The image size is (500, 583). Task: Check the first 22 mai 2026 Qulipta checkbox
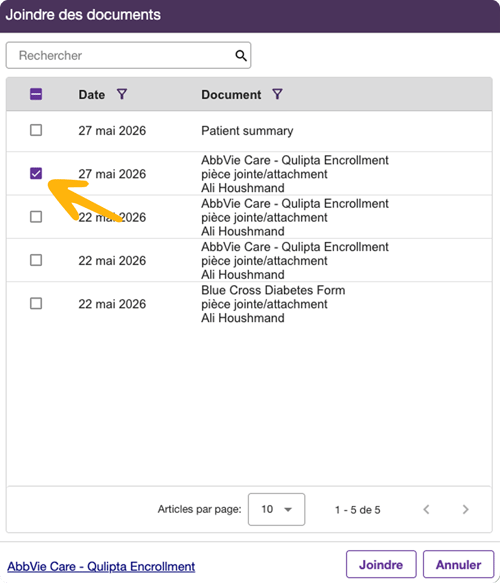click(36, 217)
